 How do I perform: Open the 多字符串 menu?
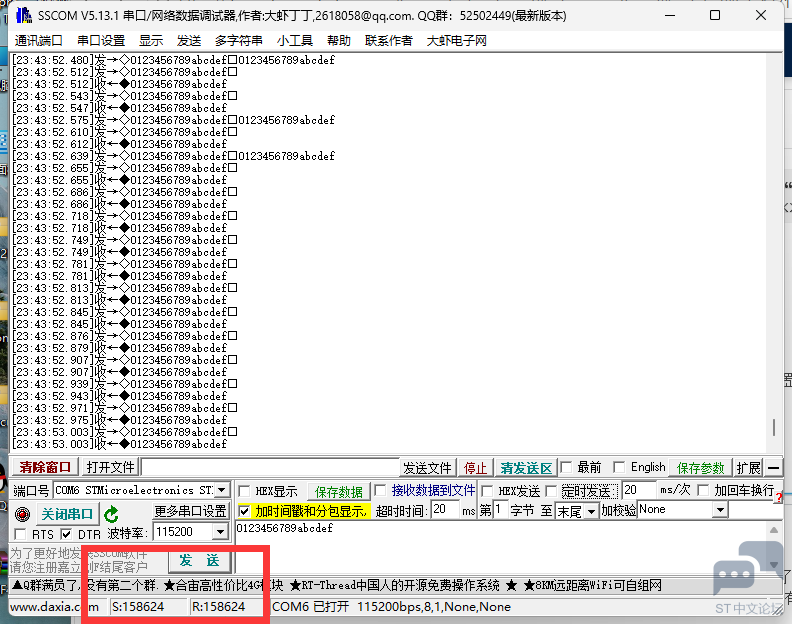tap(238, 40)
